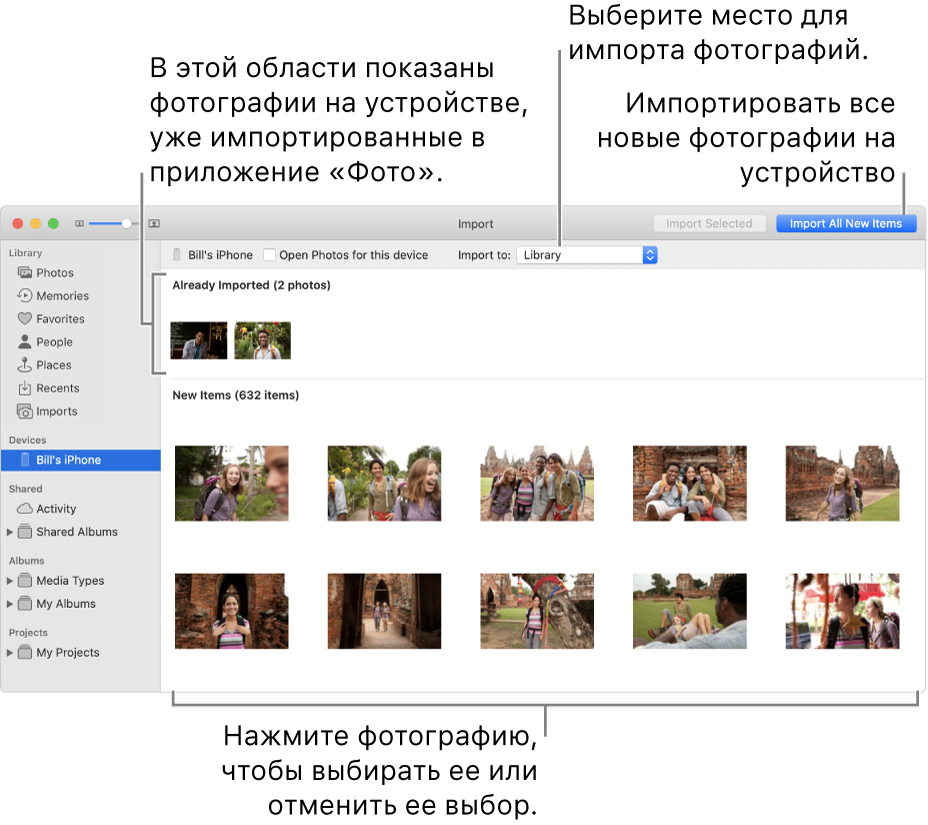Click the Activity cloud icon
The image size is (928, 825).
25,509
